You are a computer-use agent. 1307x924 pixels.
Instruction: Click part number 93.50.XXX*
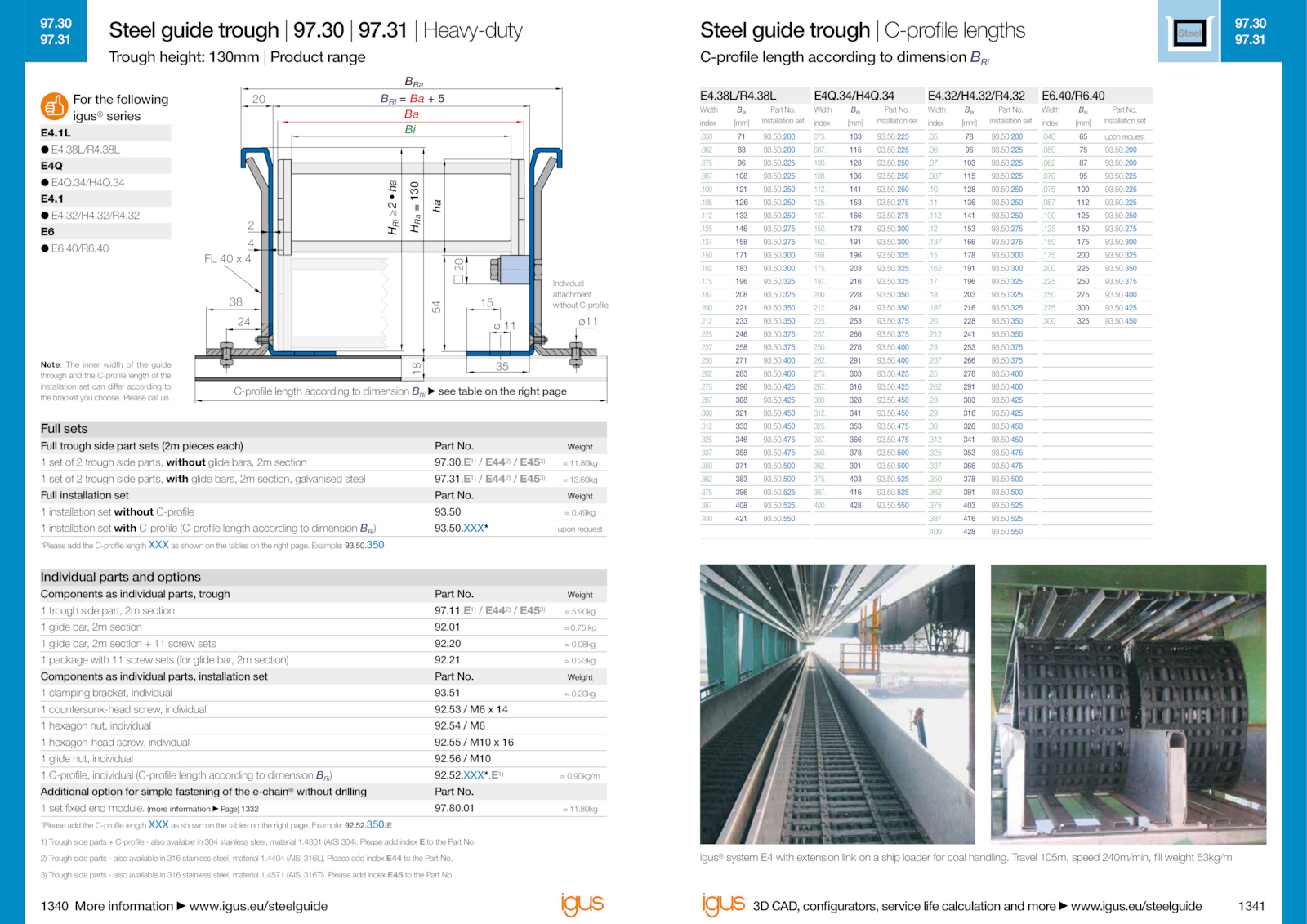pos(462,529)
